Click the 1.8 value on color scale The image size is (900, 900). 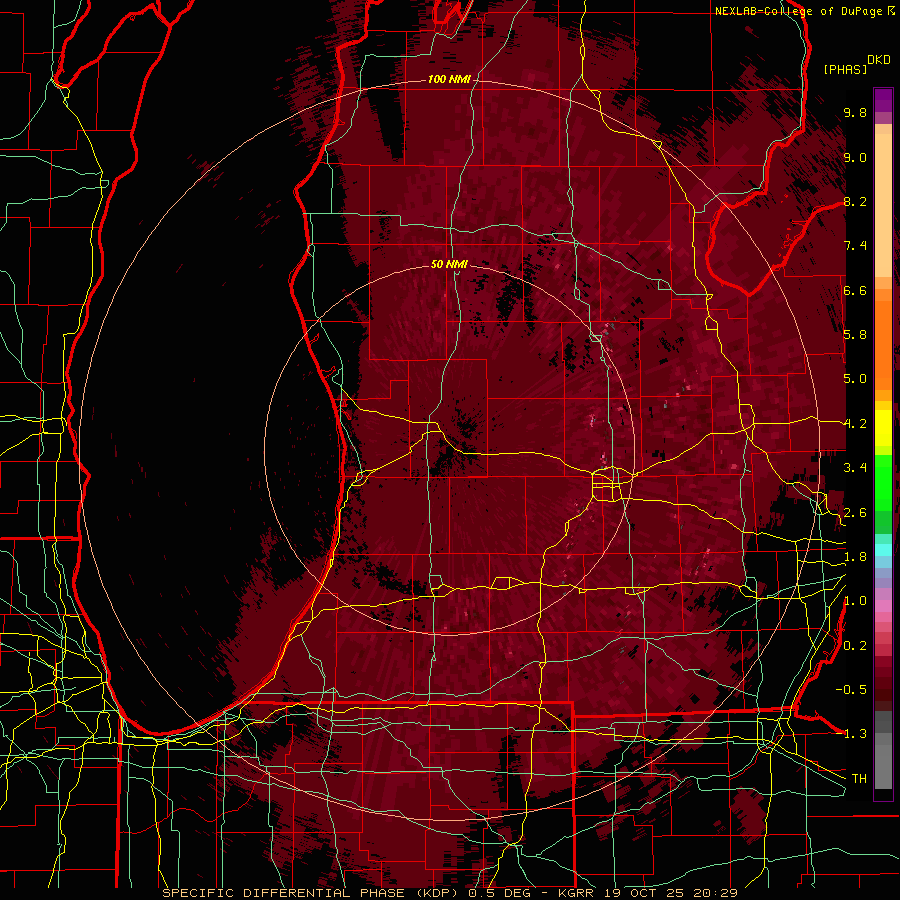click(855, 557)
